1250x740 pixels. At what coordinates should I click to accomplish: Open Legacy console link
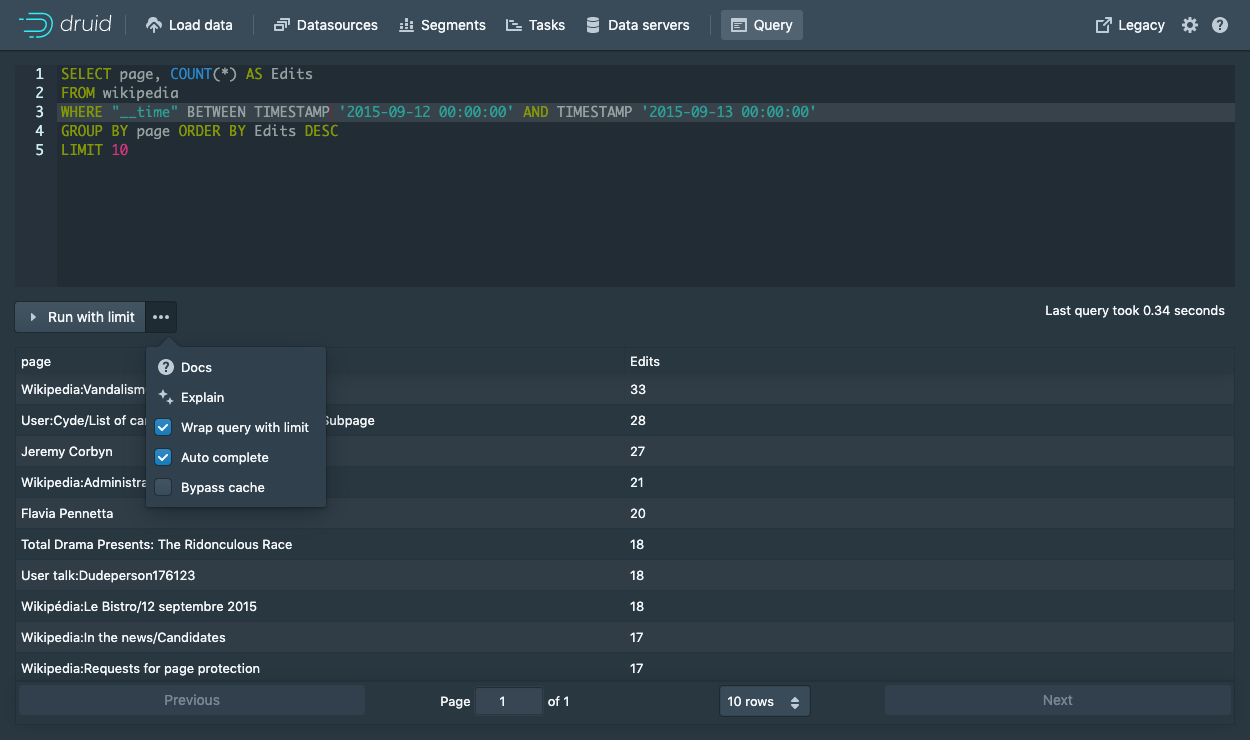(x=1130, y=25)
